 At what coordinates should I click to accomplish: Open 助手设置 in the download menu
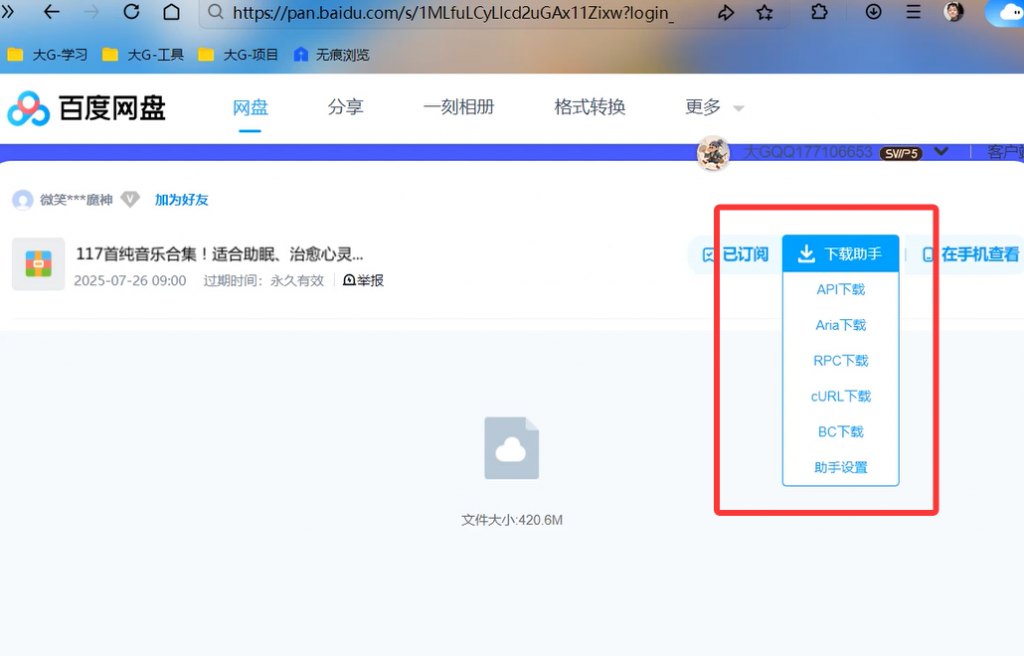tap(840, 466)
